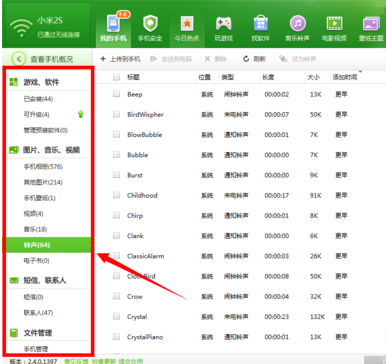The height and width of the screenshot is (364, 386).
Task: Click the 意见反馈 feedback link
Action: [76, 361]
